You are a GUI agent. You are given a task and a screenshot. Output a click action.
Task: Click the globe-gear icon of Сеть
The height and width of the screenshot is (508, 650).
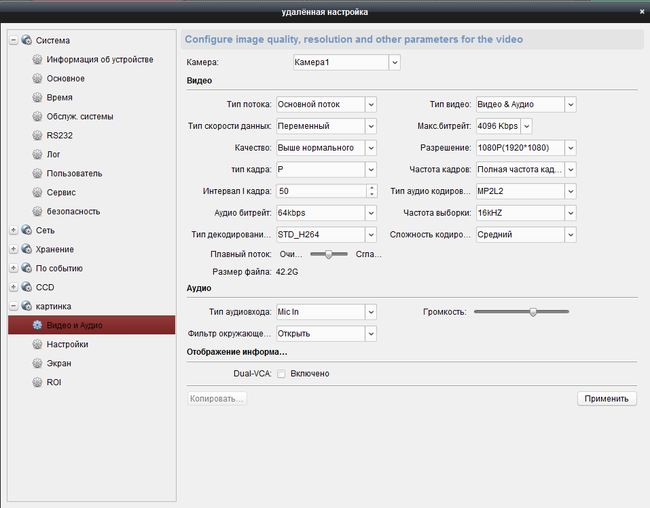coord(27,230)
